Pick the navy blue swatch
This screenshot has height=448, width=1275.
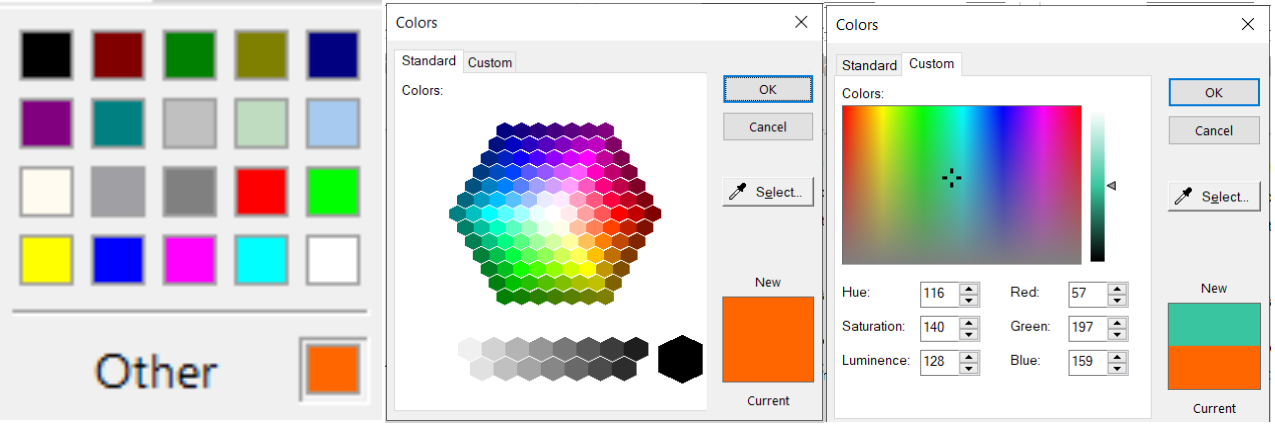point(333,55)
